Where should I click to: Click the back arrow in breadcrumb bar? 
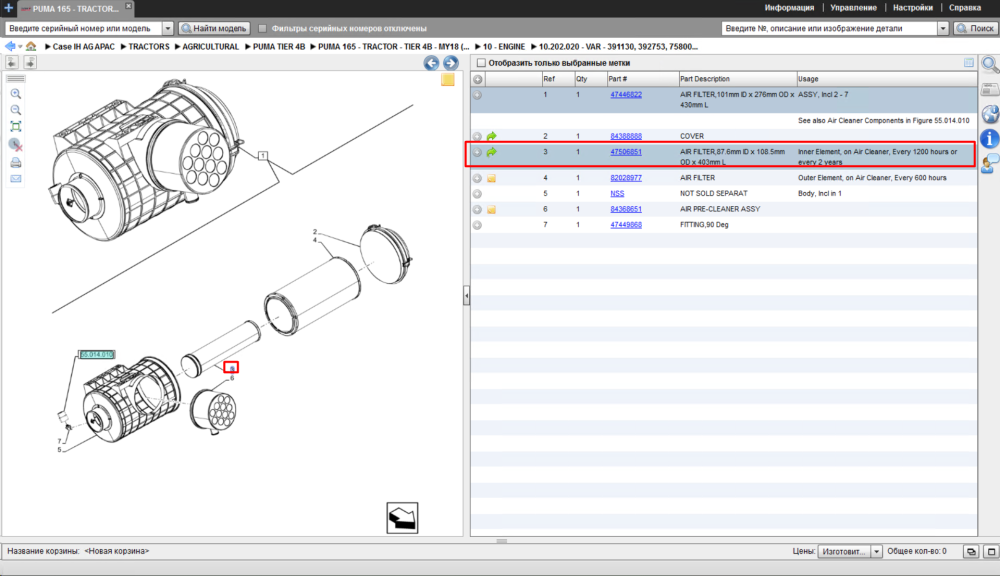click(10, 47)
